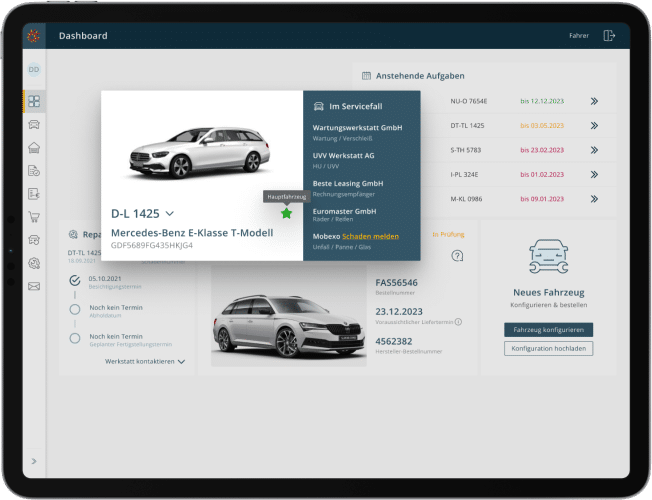Click the Geplanter Fertigstellungstermin timeline circle
Viewport: 652px width, 500px height.
pyautogui.click(x=75, y=338)
